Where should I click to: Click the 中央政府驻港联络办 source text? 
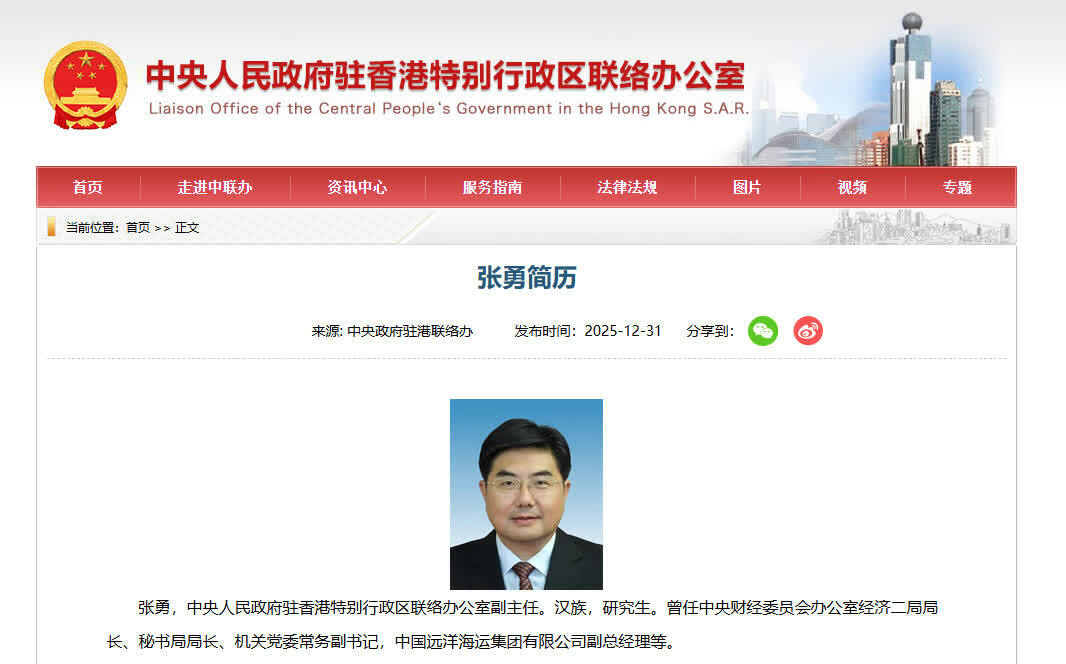tap(410, 332)
